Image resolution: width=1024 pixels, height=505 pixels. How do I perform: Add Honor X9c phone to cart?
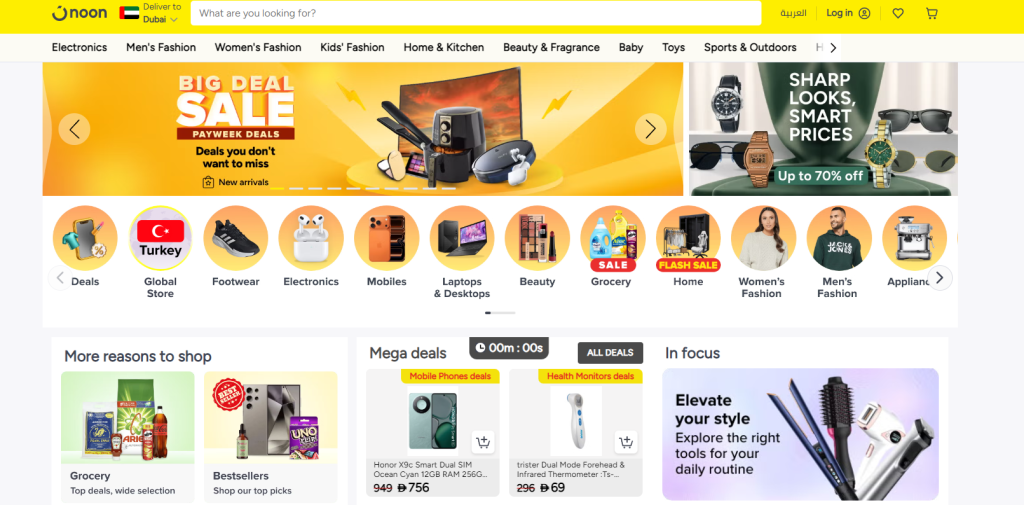(483, 442)
